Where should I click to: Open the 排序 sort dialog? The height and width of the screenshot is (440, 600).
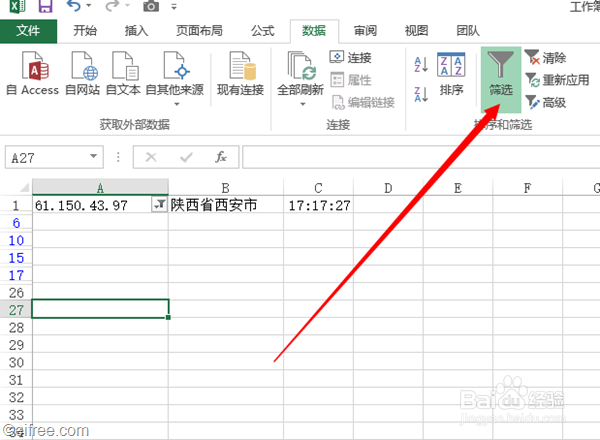pyautogui.click(x=451, y=74)
